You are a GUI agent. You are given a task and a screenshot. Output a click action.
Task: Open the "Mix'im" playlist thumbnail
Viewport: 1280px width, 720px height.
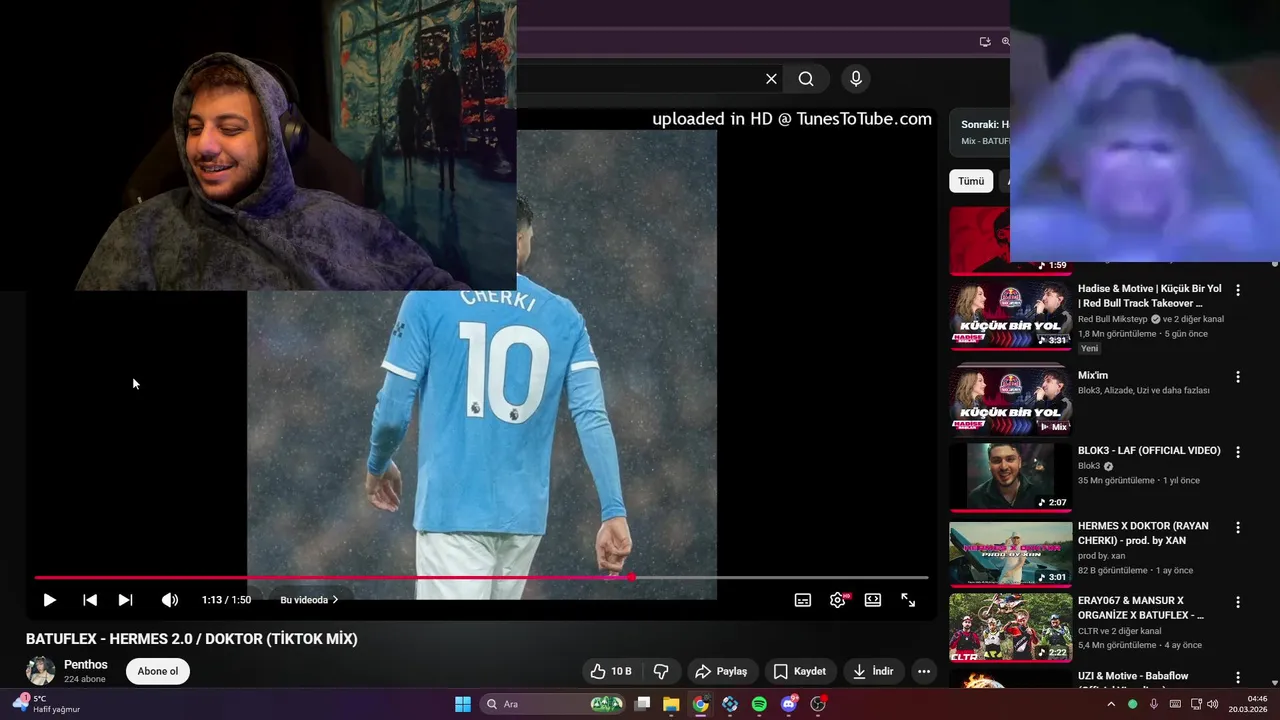pyautogui.click(x=1010, y=399)
